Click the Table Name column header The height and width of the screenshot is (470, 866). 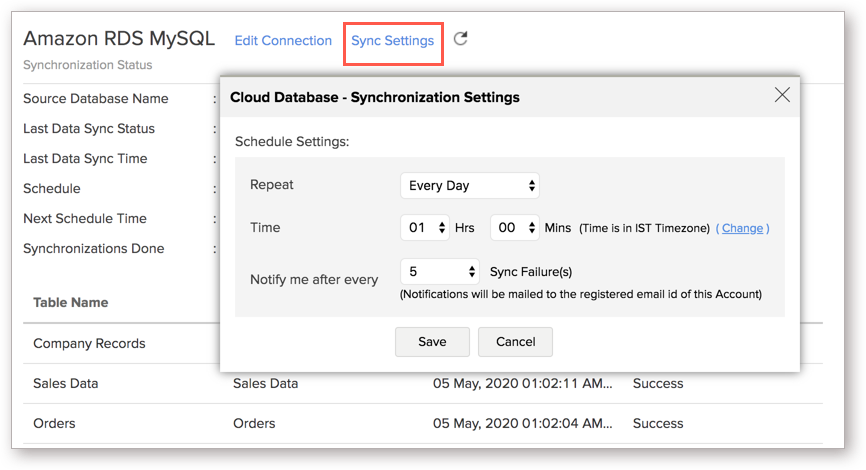coord(71,303)
